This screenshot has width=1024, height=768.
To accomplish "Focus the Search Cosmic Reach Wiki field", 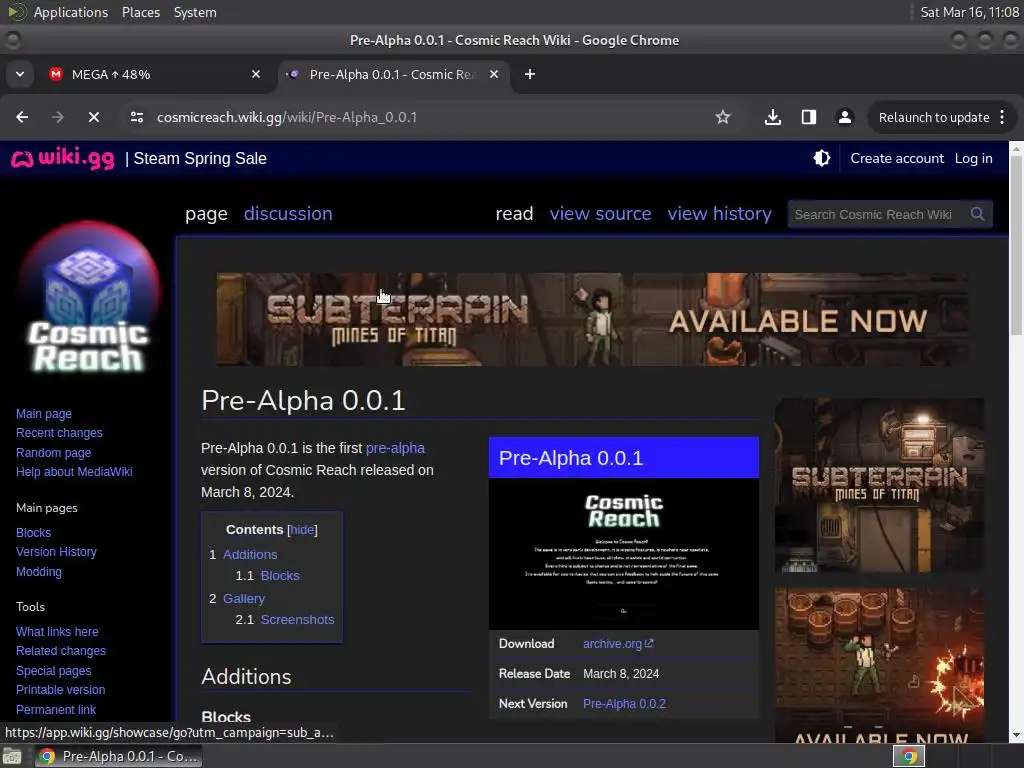I will point(878,214).
